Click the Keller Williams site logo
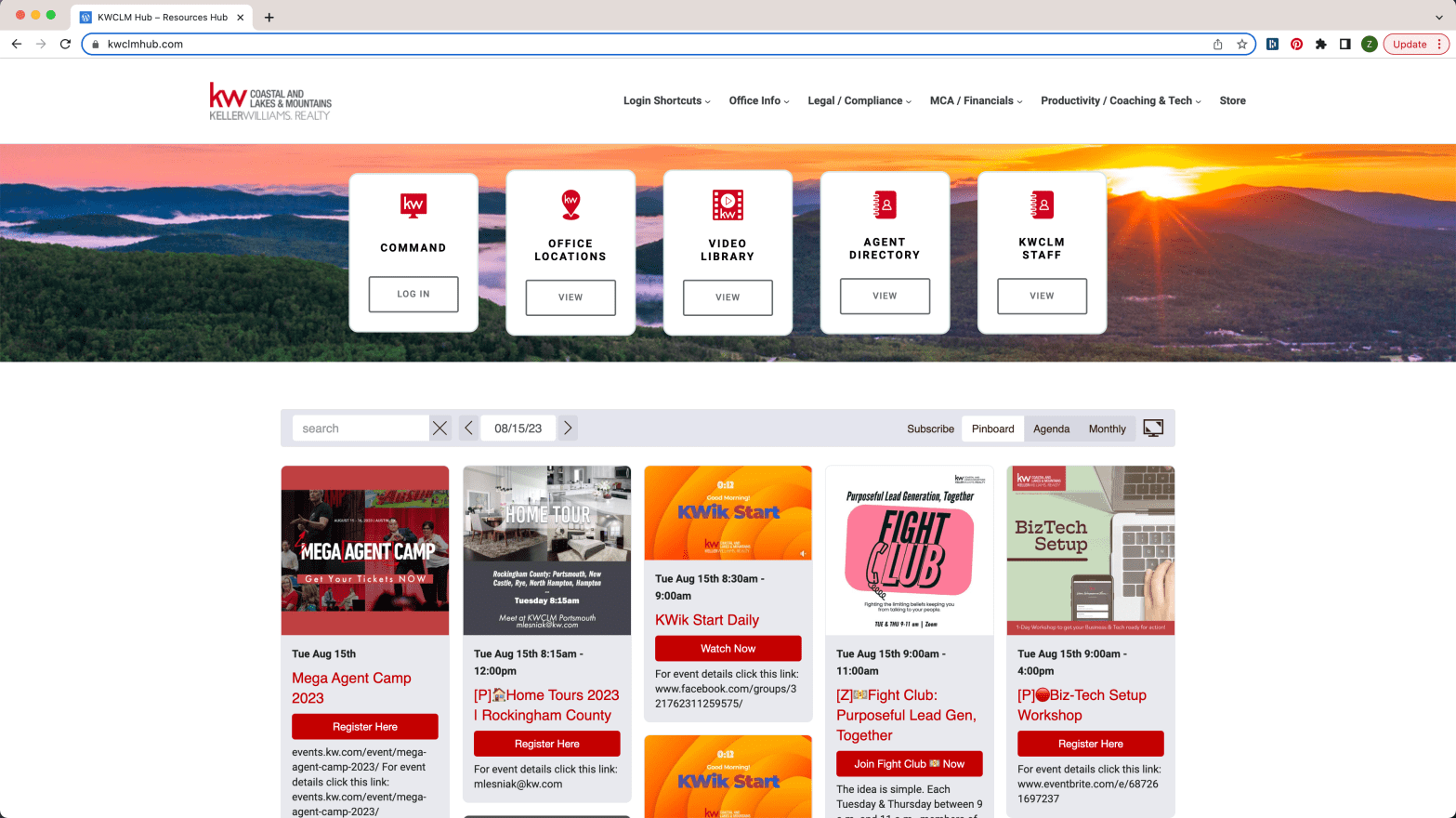Image resolution: width=1456 pixels, height=818 pixels. 270,100
